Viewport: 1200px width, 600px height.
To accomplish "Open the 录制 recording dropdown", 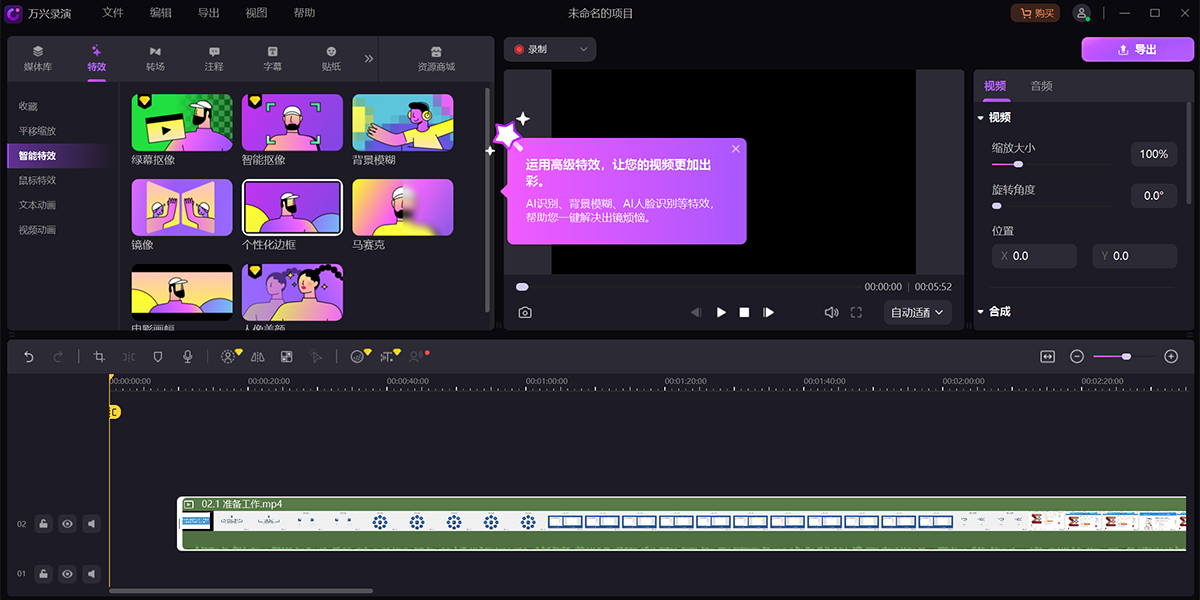I will click(549, 48).
